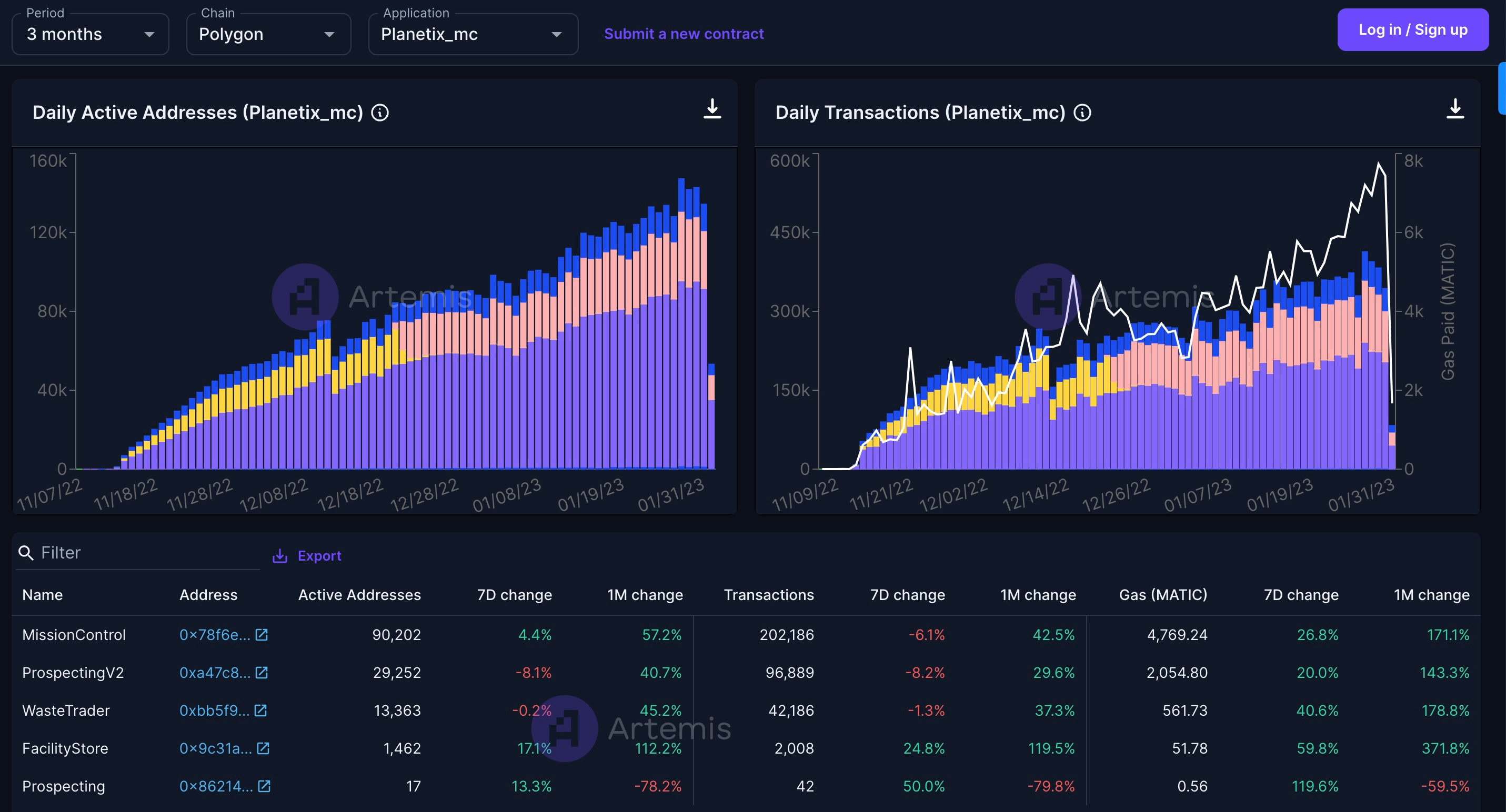Sort by Name column header

[42, 595]
